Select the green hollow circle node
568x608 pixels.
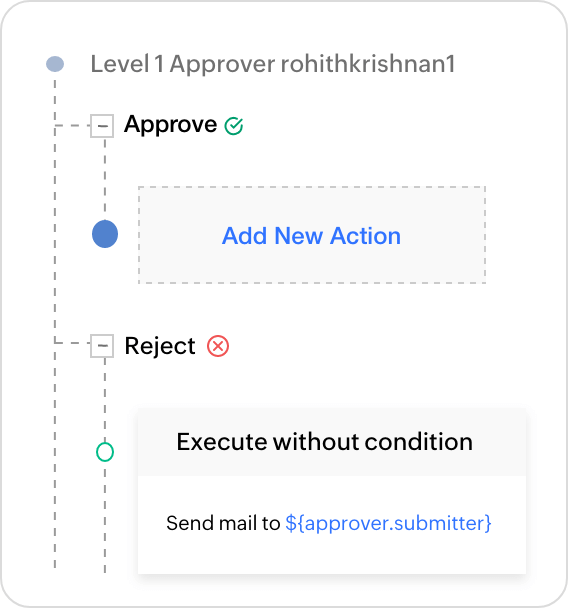(105, 452)
